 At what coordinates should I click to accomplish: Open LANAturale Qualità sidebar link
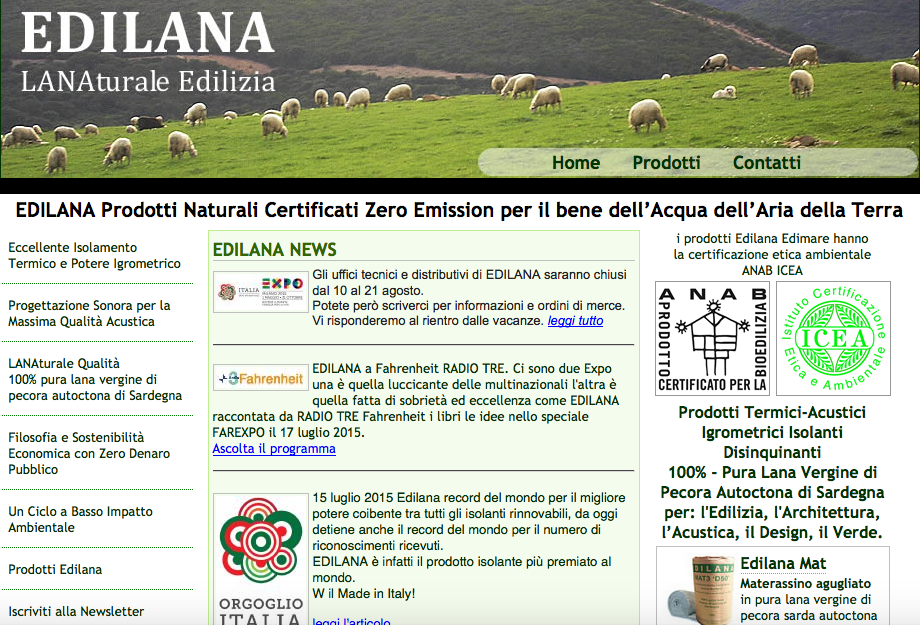pos(95,379)
